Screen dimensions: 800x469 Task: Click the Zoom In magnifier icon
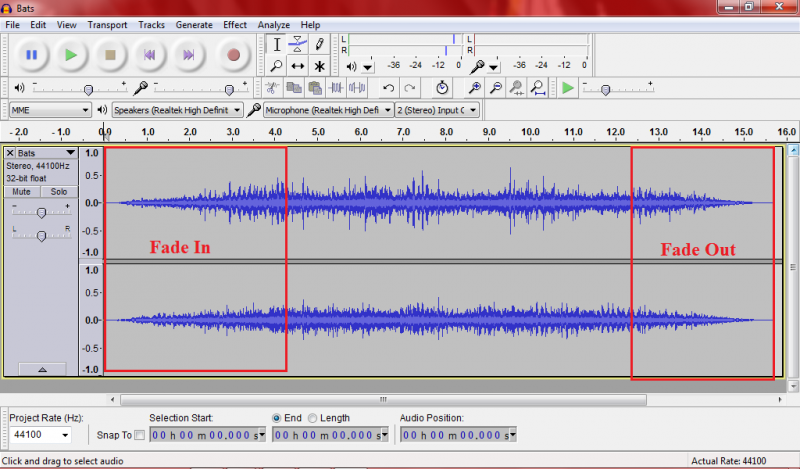tap(475, 89)
